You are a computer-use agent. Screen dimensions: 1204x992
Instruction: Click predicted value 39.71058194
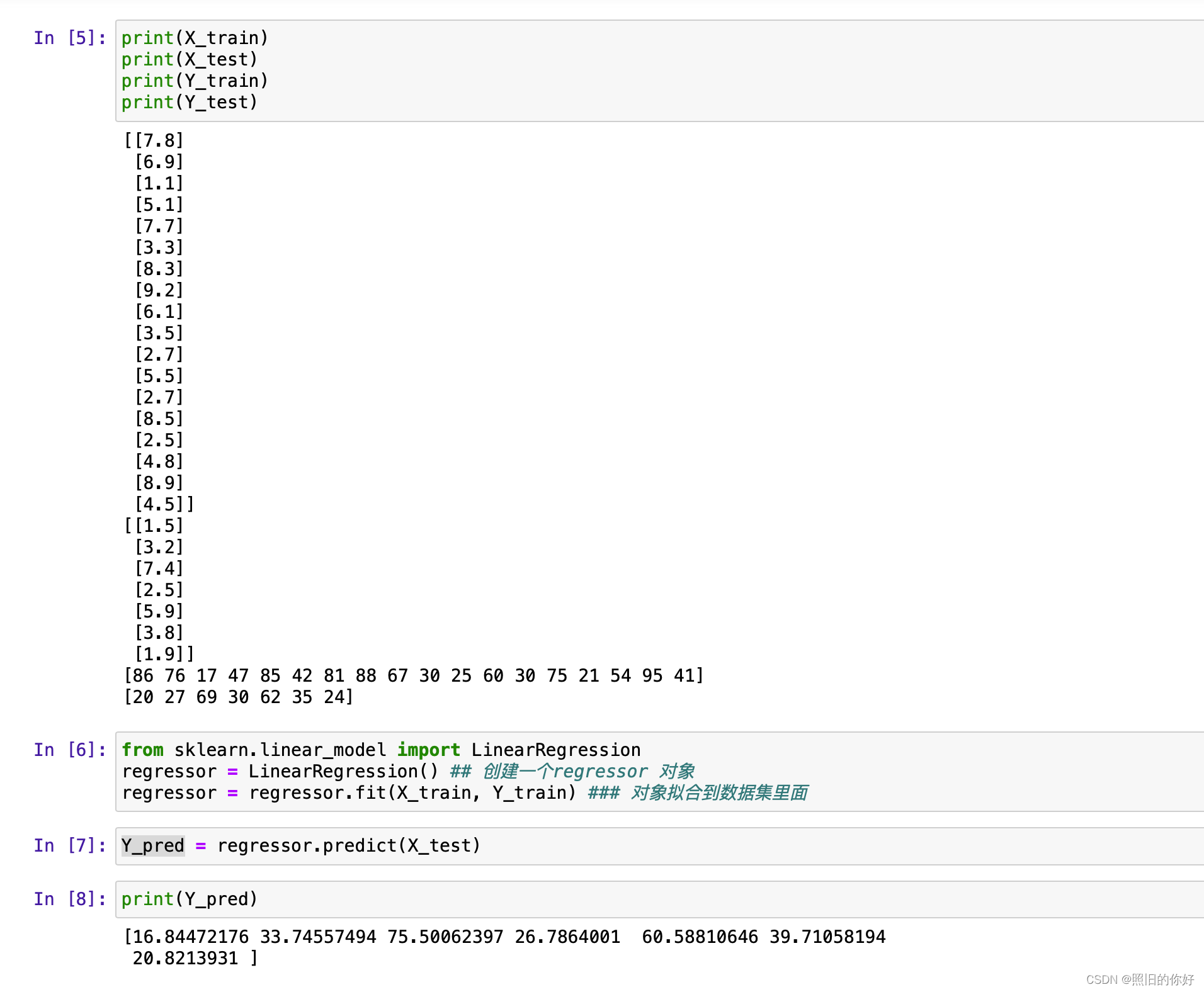(x=827, y=937)
